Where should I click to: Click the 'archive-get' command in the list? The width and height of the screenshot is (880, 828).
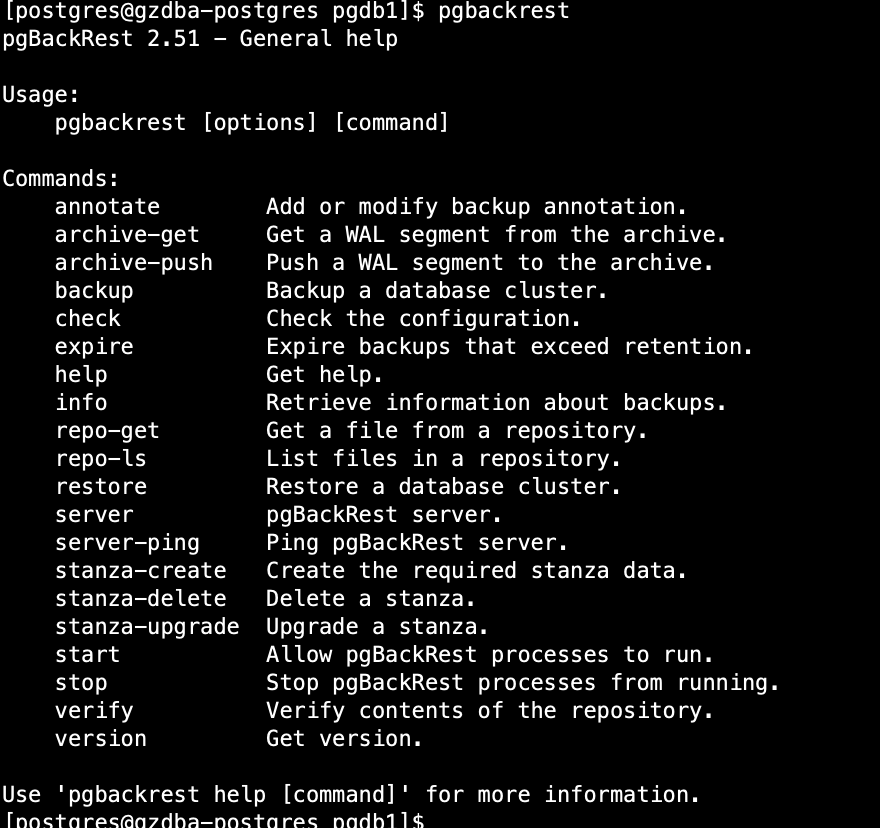point(127,235)
